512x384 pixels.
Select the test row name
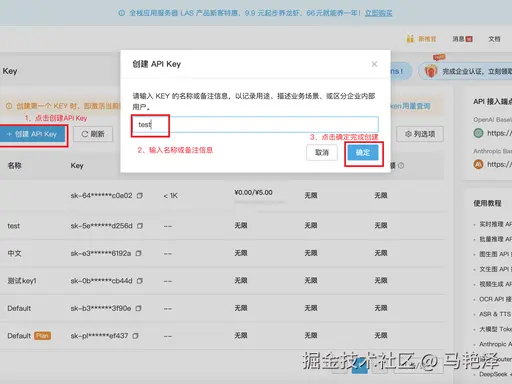point(14,226)
